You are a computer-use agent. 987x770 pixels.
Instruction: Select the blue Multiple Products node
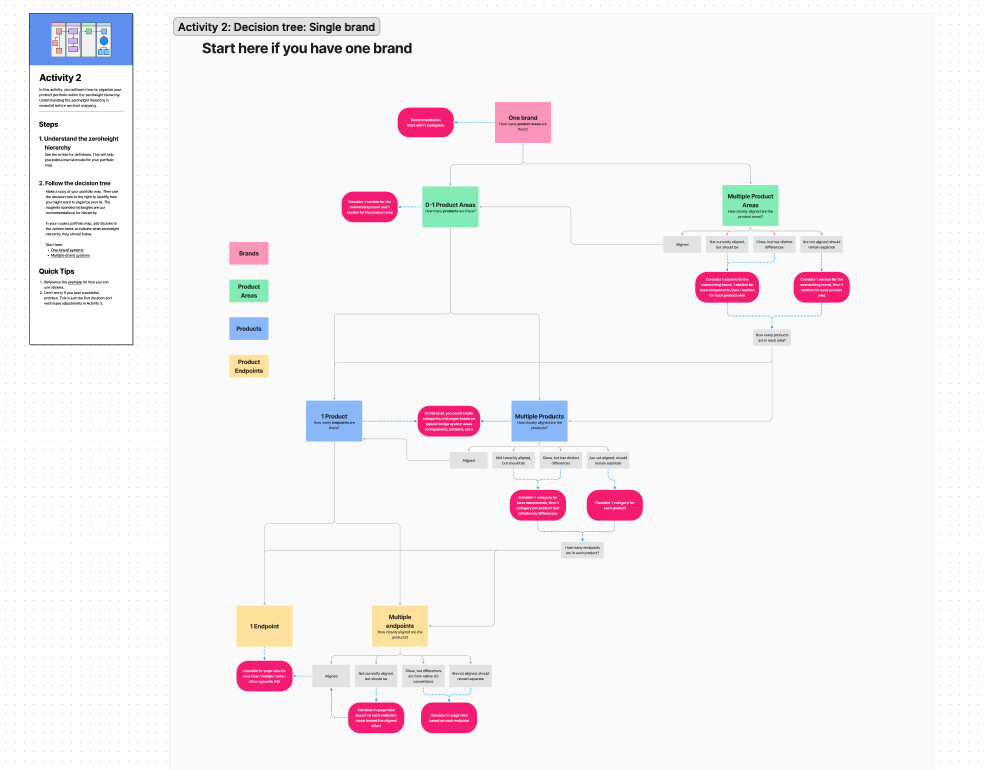539,421
